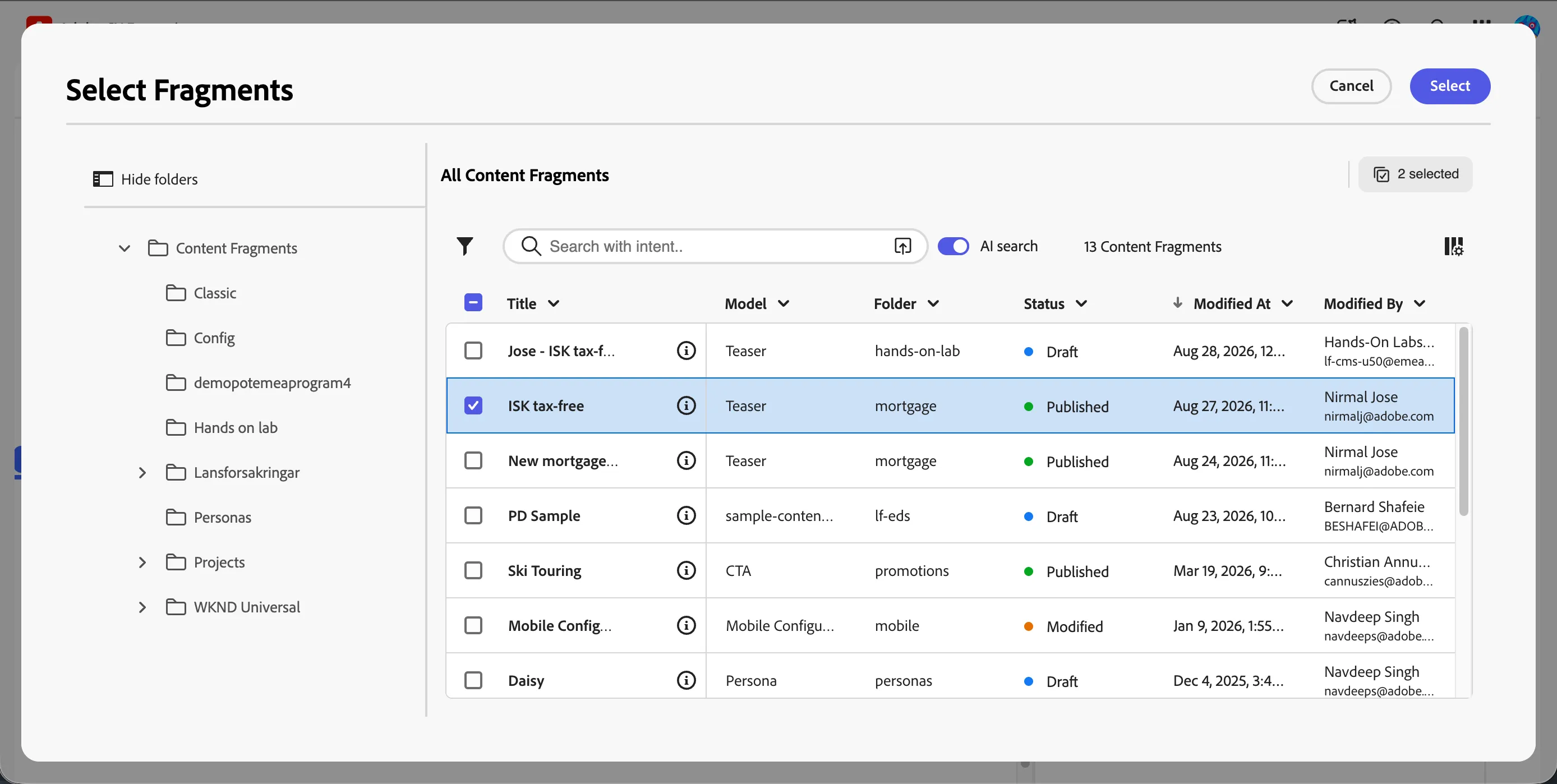Toggle the select-all header checkbox
Image resolution: width=1557 pixels, height=784 pixels.
tap(473, 302)
